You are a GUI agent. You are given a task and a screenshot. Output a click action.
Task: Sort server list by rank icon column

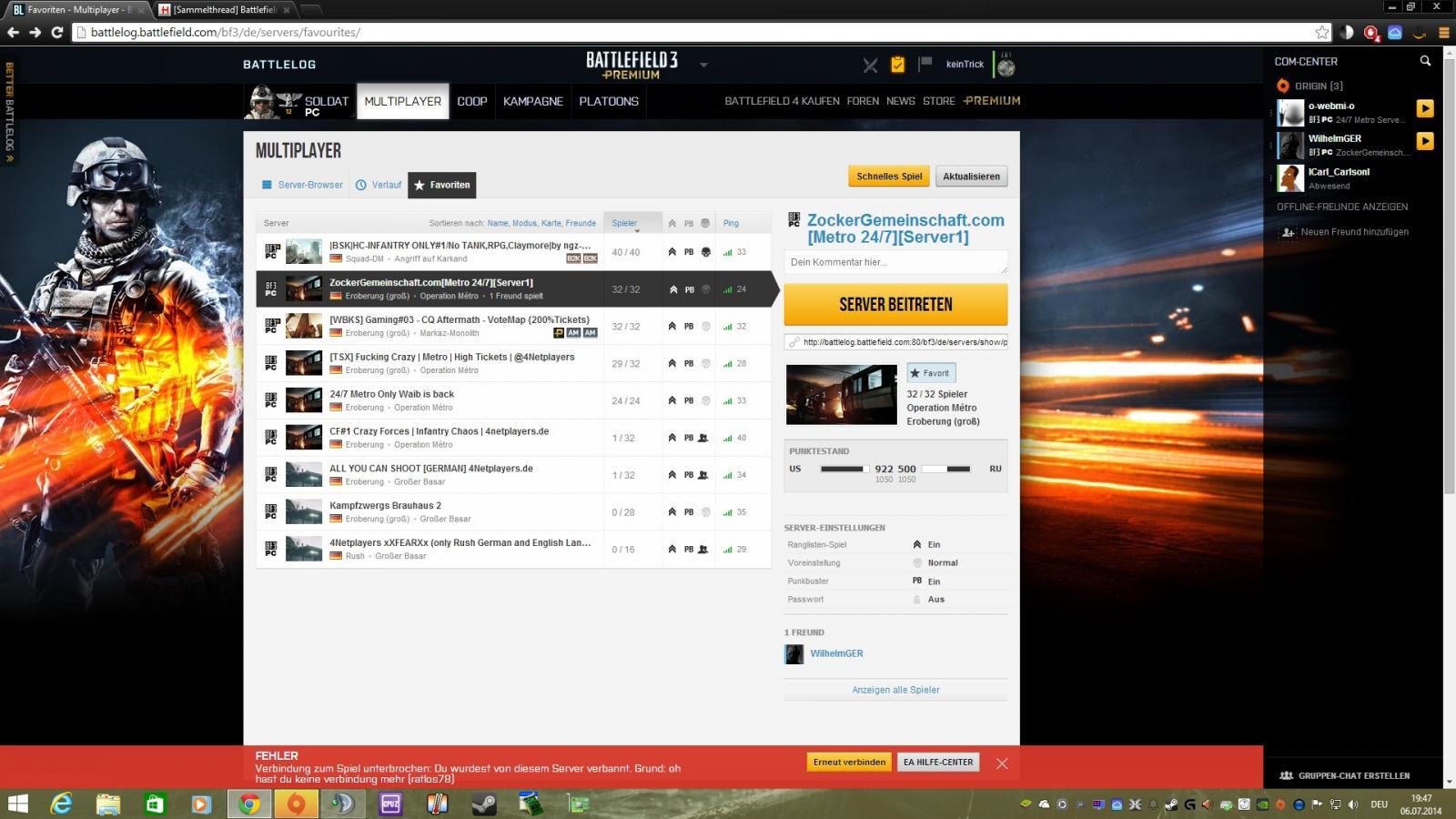pos(672,223)
